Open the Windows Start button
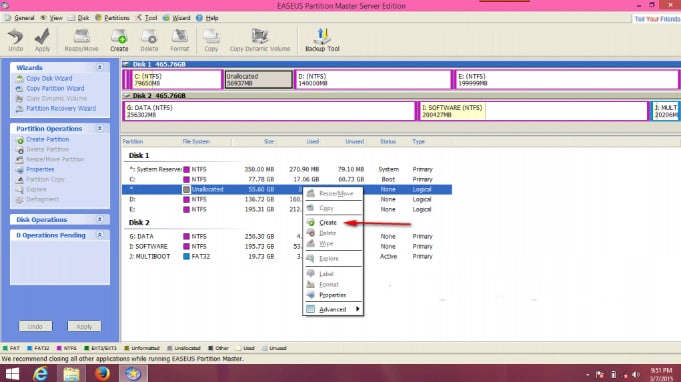The width and height of the screenshot is (681, 382). coord(12,373)
